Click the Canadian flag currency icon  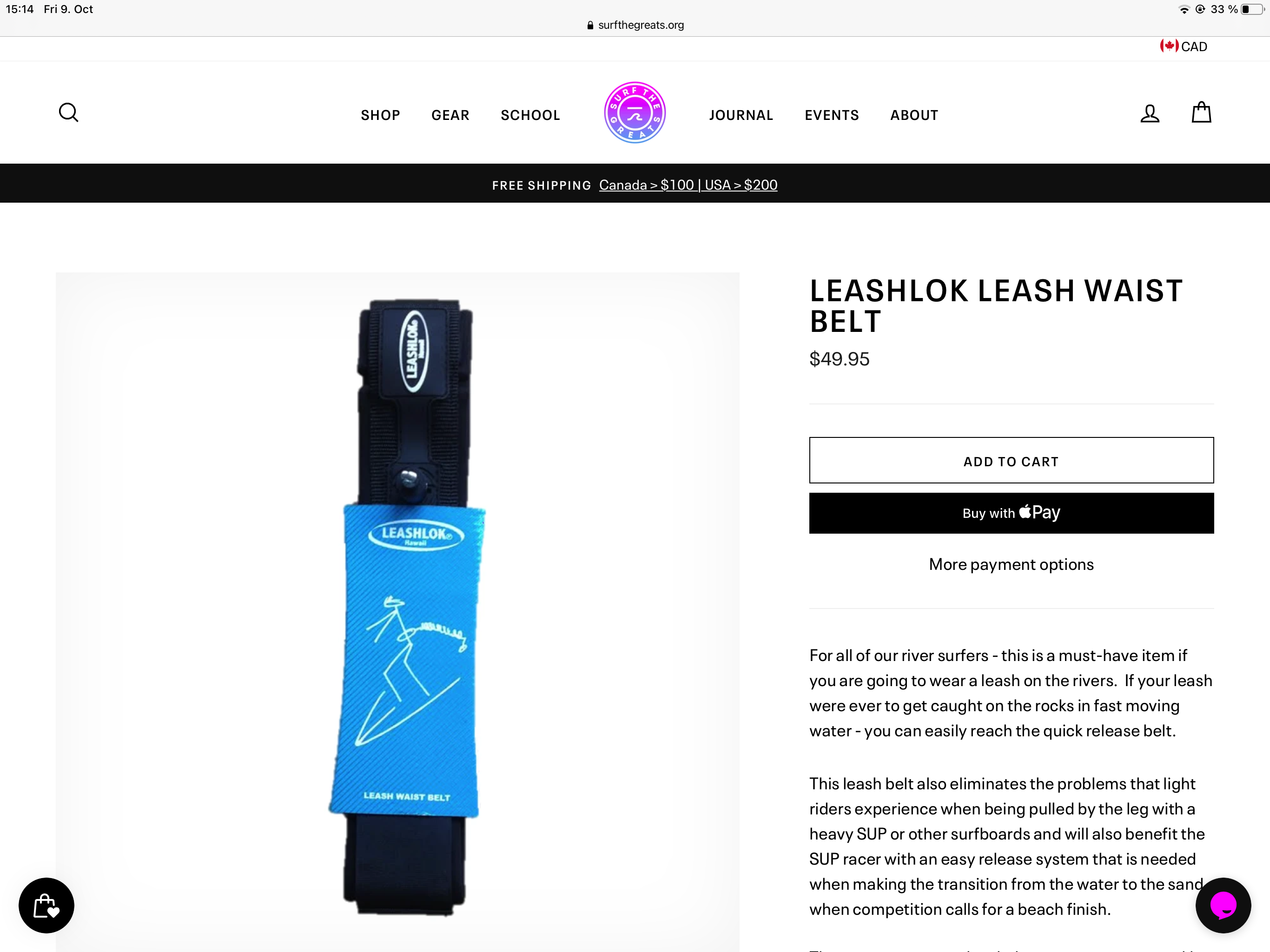(1169, 46)
